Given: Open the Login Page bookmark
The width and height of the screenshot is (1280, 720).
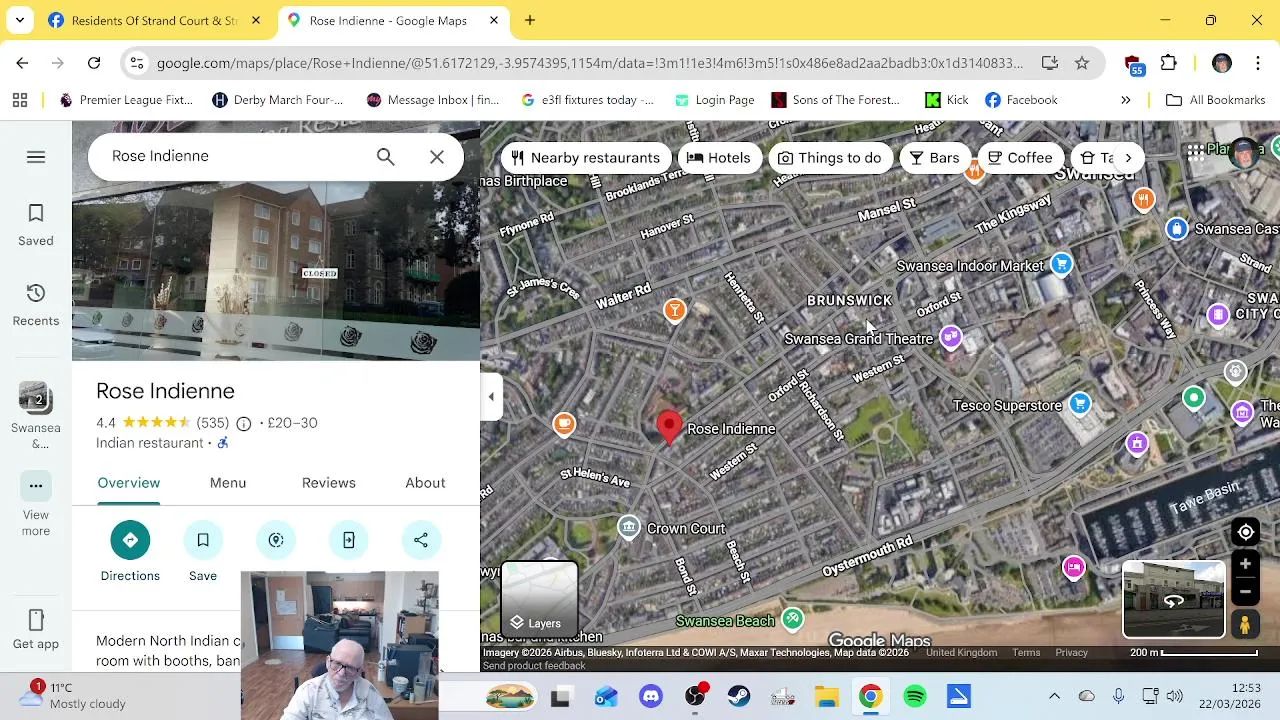Looking at the screenshot, I should coord(714,100).
